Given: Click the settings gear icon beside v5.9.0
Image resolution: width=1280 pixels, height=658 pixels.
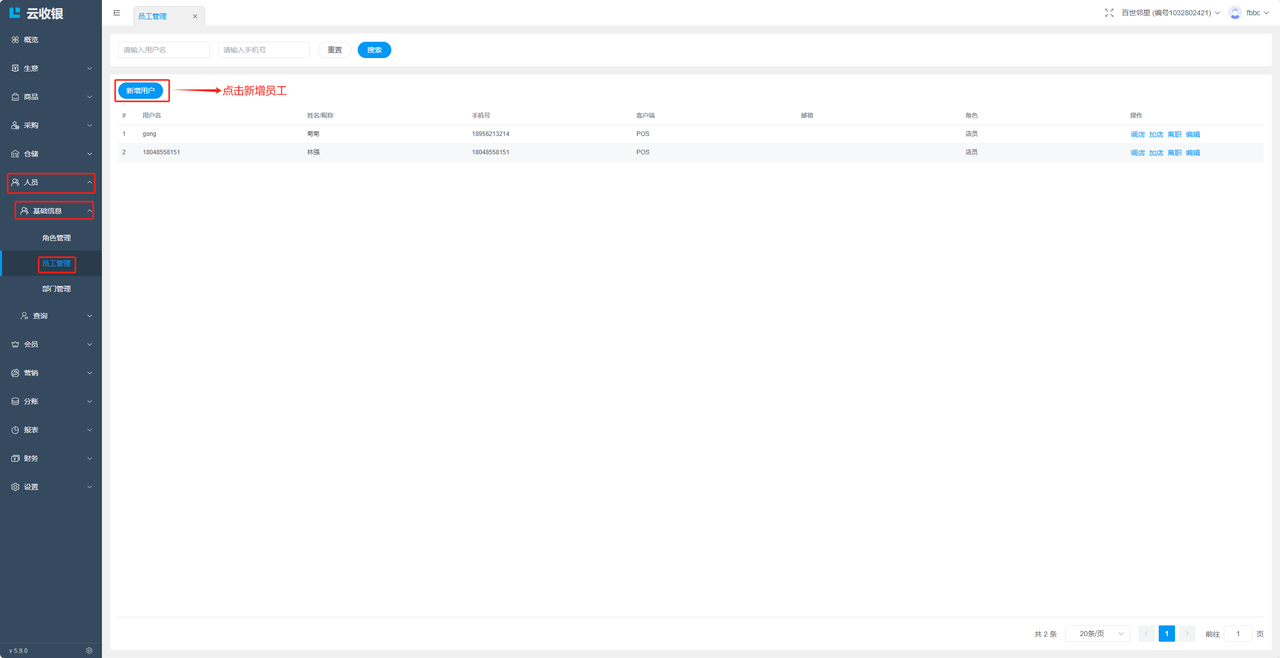Looking at the screenshot, I should click(89, 650).
